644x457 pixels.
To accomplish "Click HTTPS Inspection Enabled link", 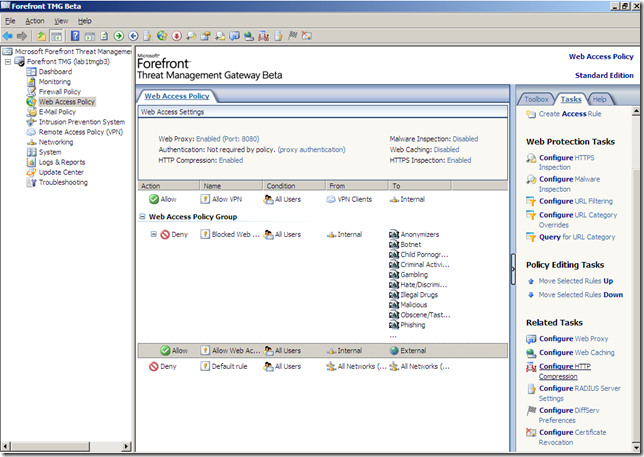I will (x=459, y=160).
